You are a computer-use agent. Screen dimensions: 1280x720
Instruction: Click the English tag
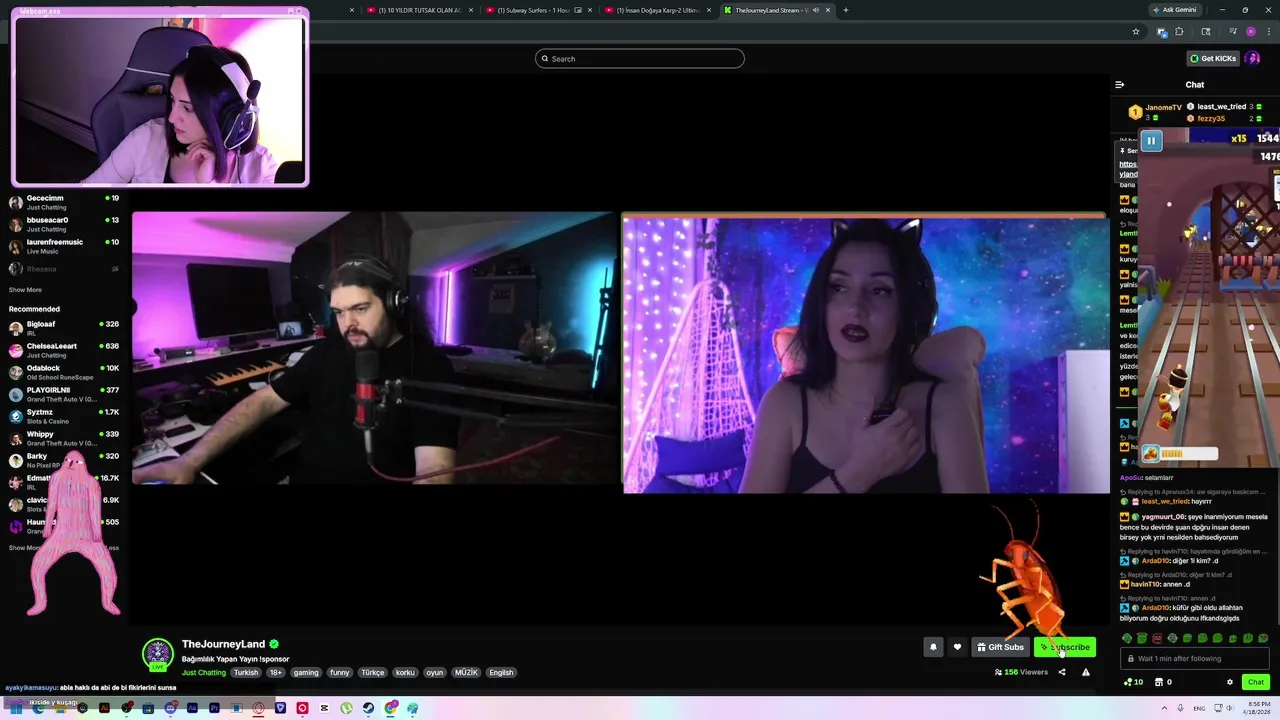tap(501, 673)
